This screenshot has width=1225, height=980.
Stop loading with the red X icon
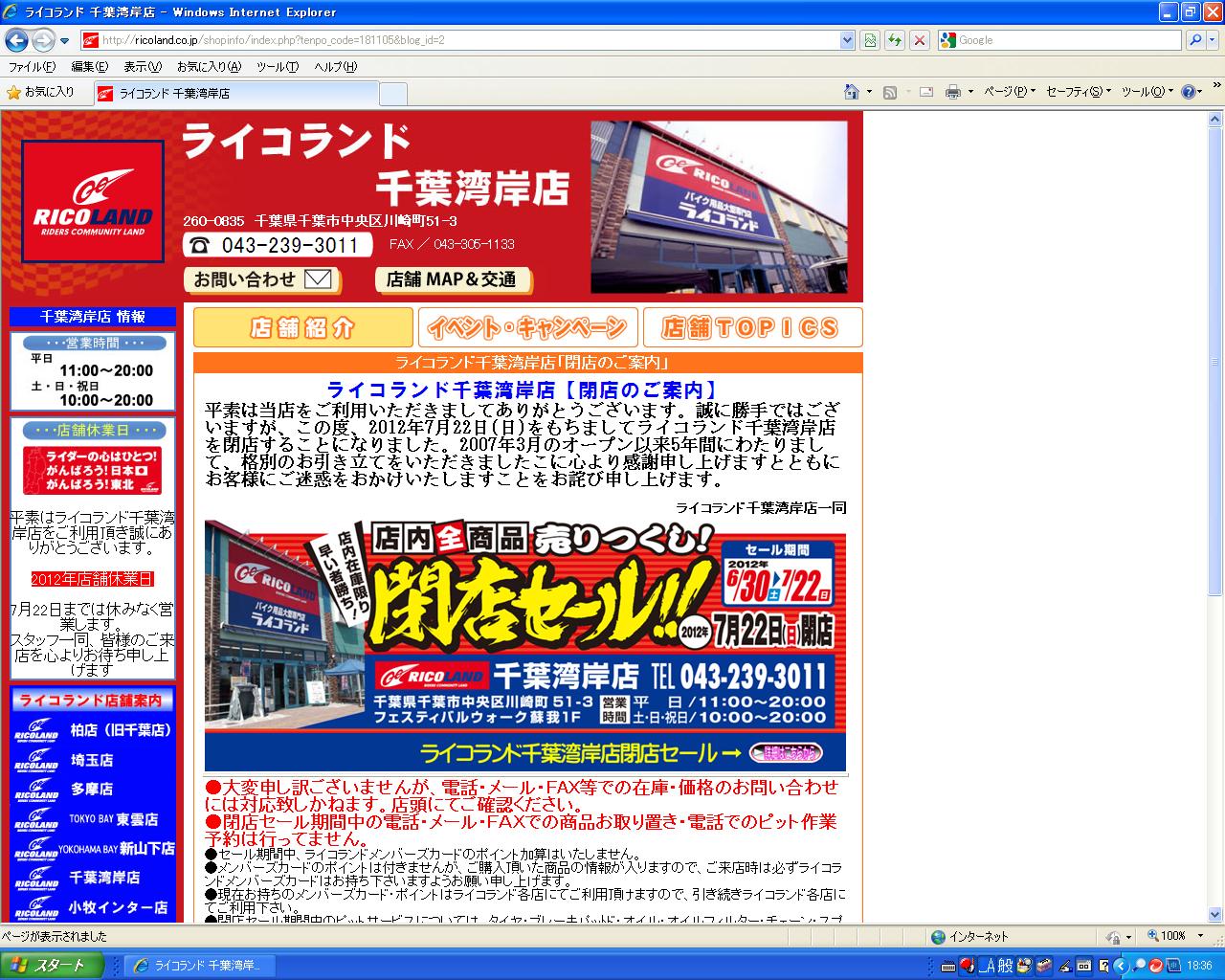(x=919, y=40)
